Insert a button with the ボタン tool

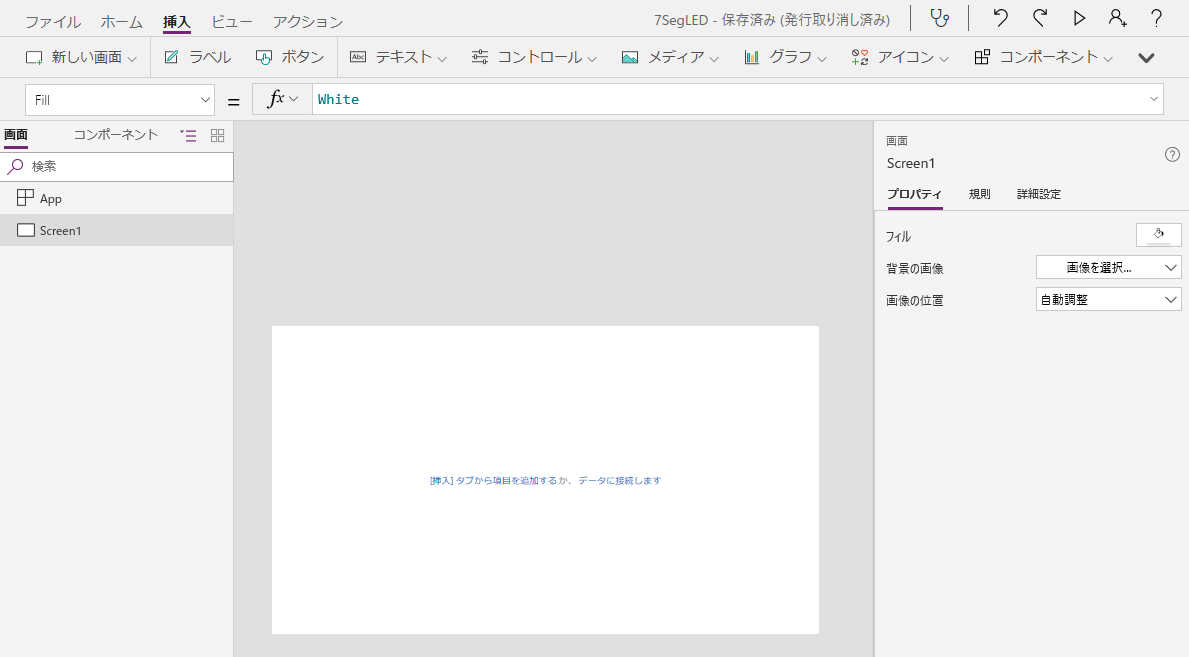coord(290,57)
